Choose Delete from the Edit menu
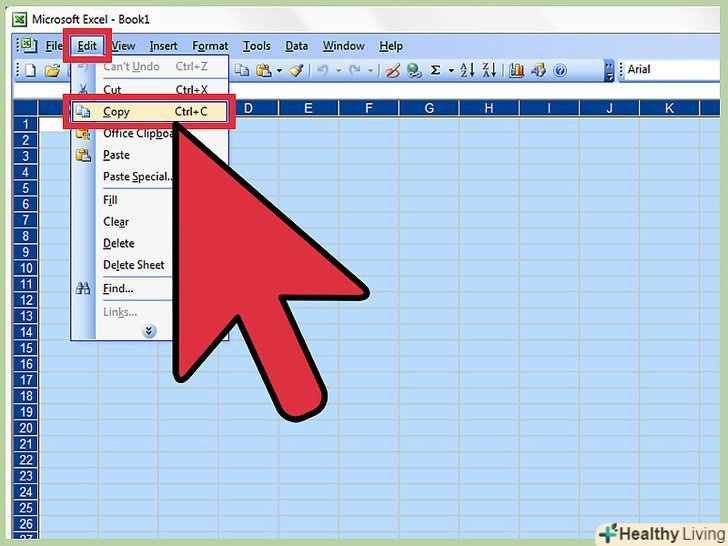 (123, 243)
